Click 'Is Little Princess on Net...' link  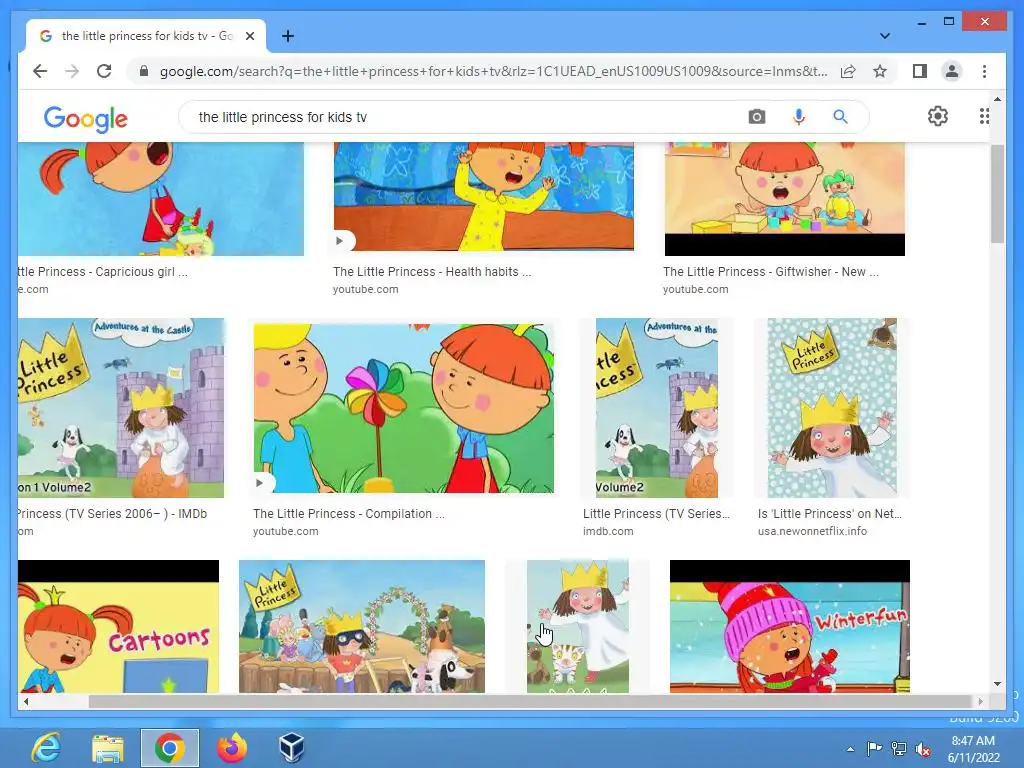(x=829, y=513)
